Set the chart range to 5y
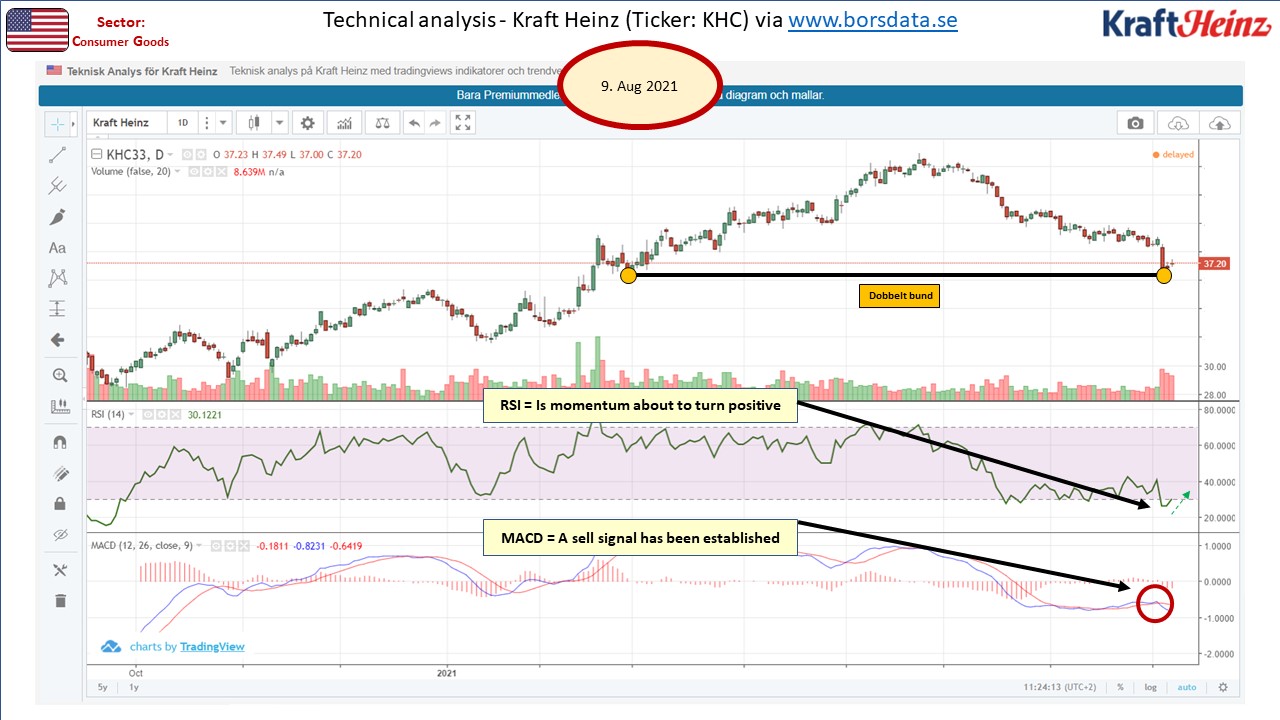 [x=102, y=688]
